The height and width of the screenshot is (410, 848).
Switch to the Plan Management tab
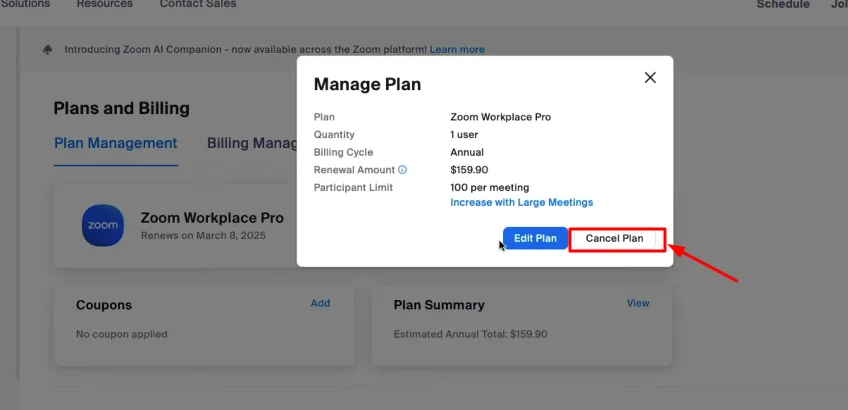[116, 143]
